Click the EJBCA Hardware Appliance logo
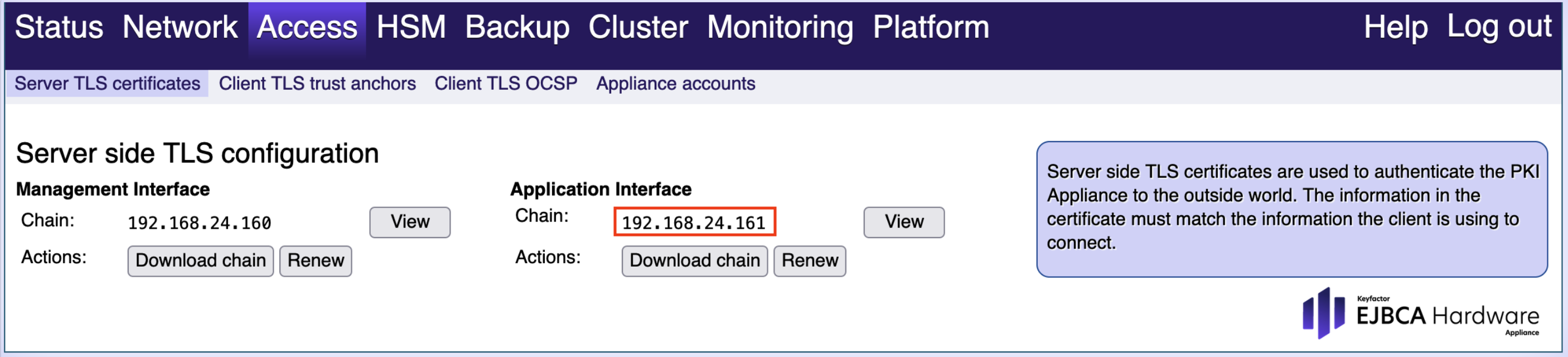The height and width of the screenshot is (357, 1568). click(1420, 313)
